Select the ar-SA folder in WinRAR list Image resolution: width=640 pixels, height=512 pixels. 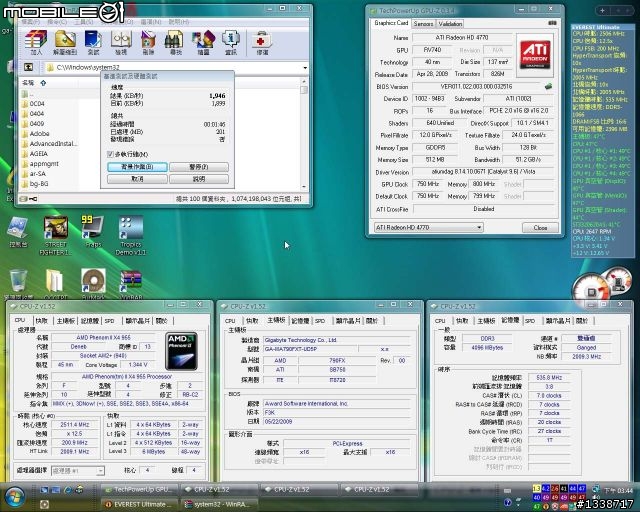pos(38,174)
